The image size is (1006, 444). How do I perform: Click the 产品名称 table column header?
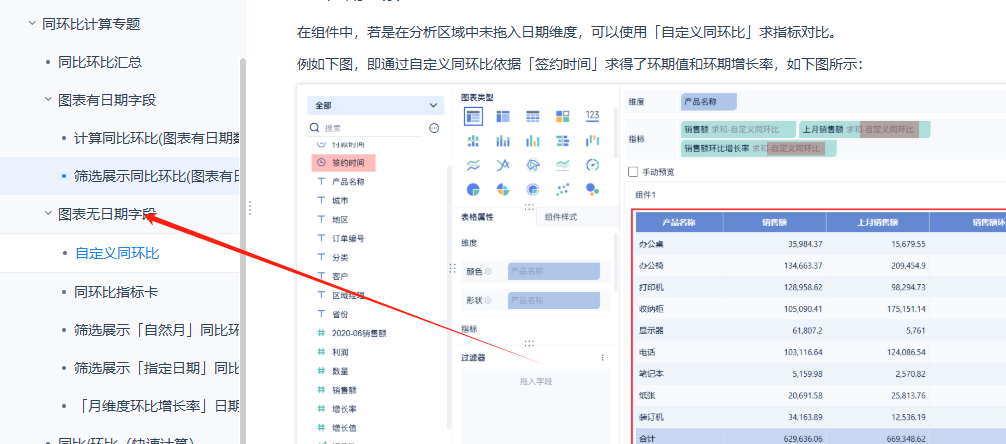tap(679, 223)
